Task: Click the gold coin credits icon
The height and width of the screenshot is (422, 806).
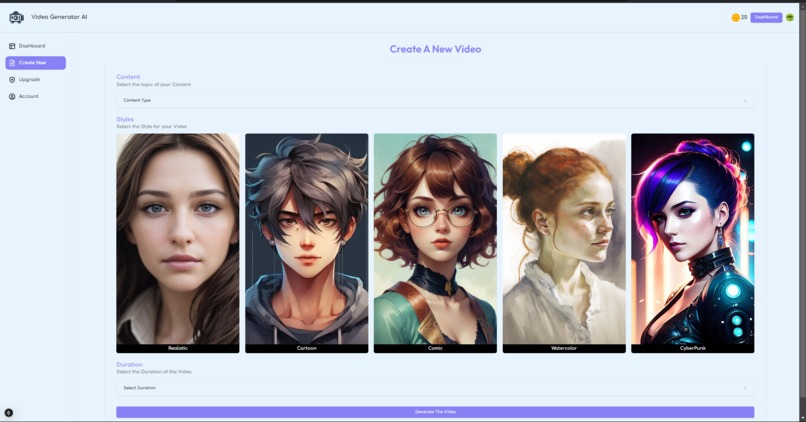Action: [736, 17]
